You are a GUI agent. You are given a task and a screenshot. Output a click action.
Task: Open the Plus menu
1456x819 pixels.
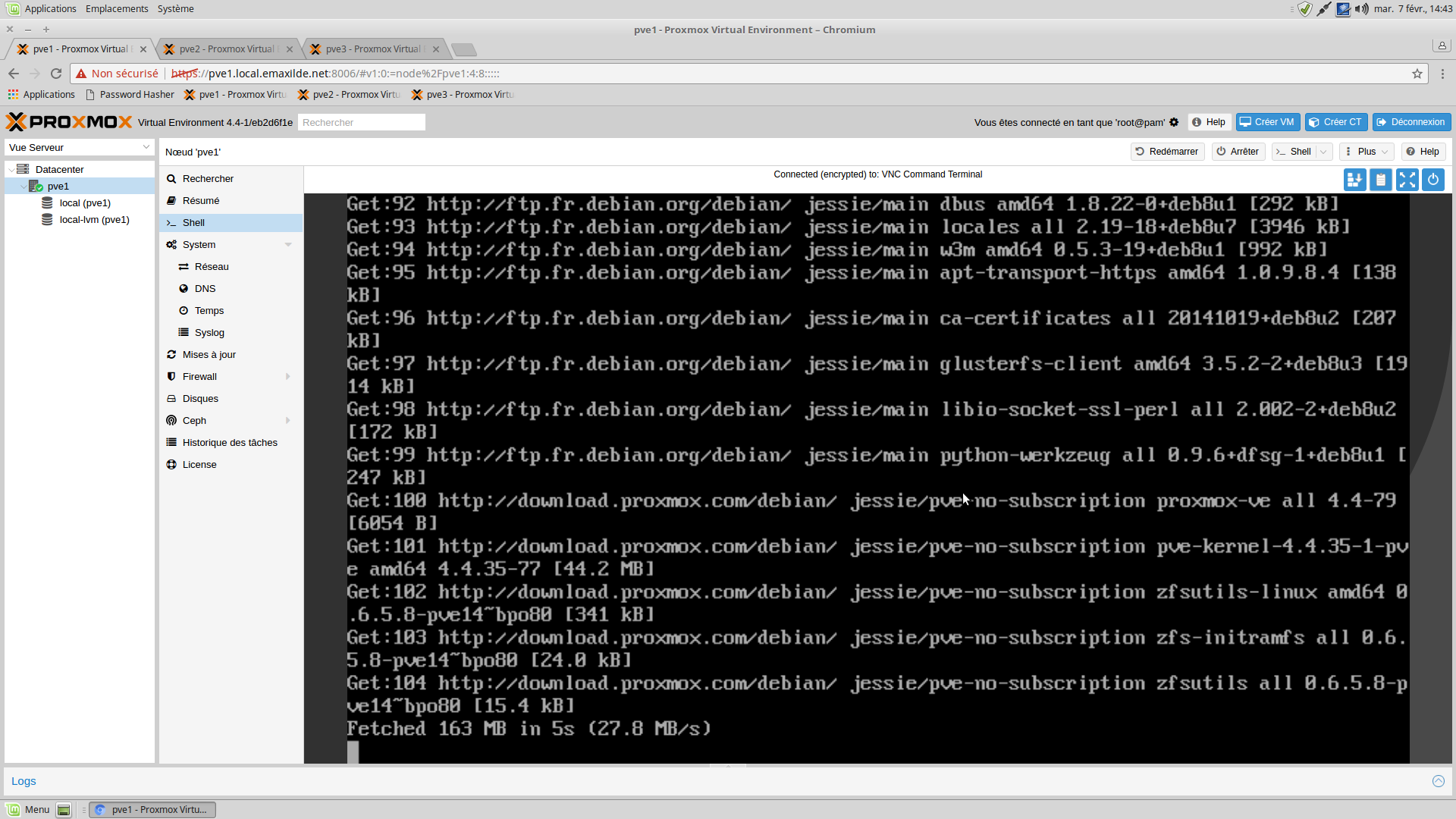click(x=1367, y=152)
